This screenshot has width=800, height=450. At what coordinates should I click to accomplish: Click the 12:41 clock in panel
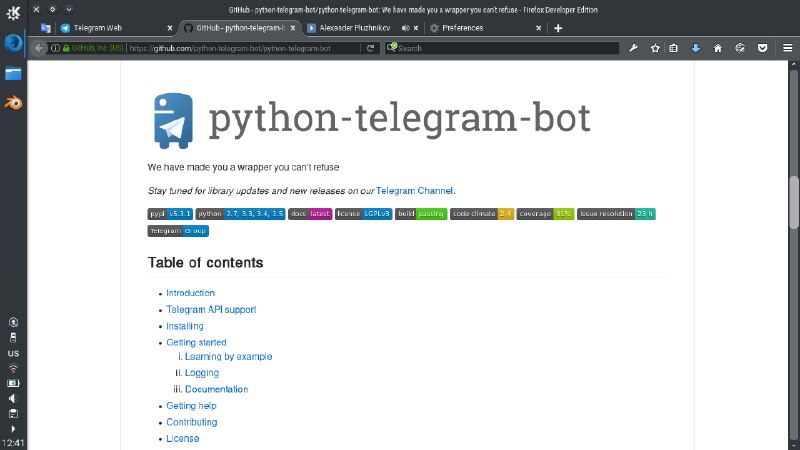pos(13,443)
